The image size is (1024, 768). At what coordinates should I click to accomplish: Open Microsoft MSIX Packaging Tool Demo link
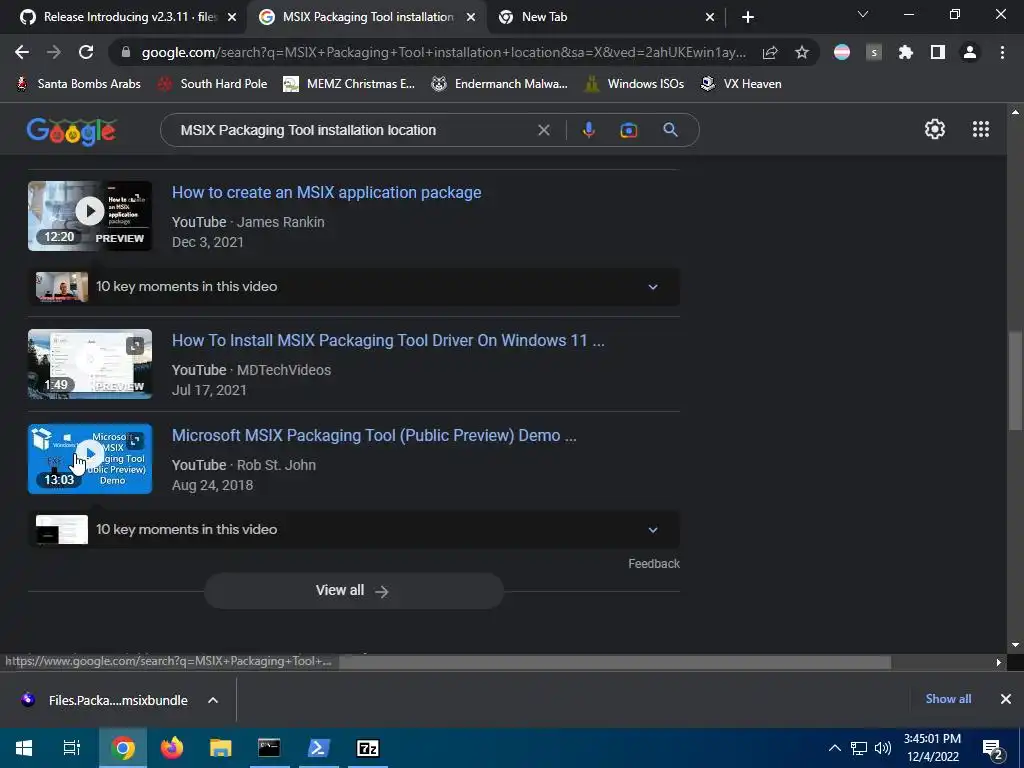pos(374,436)
